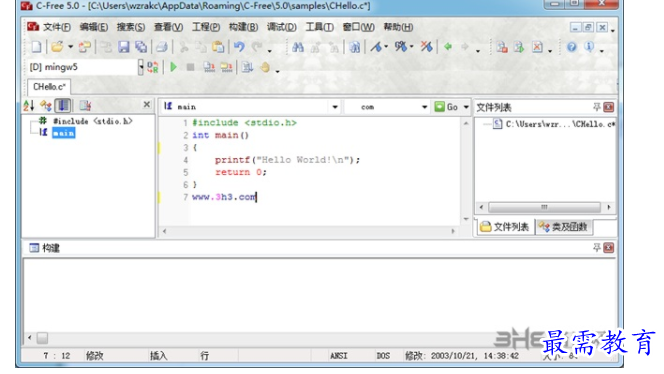
Task: Click the document icon with red square
Action: [x=502, y=47]
